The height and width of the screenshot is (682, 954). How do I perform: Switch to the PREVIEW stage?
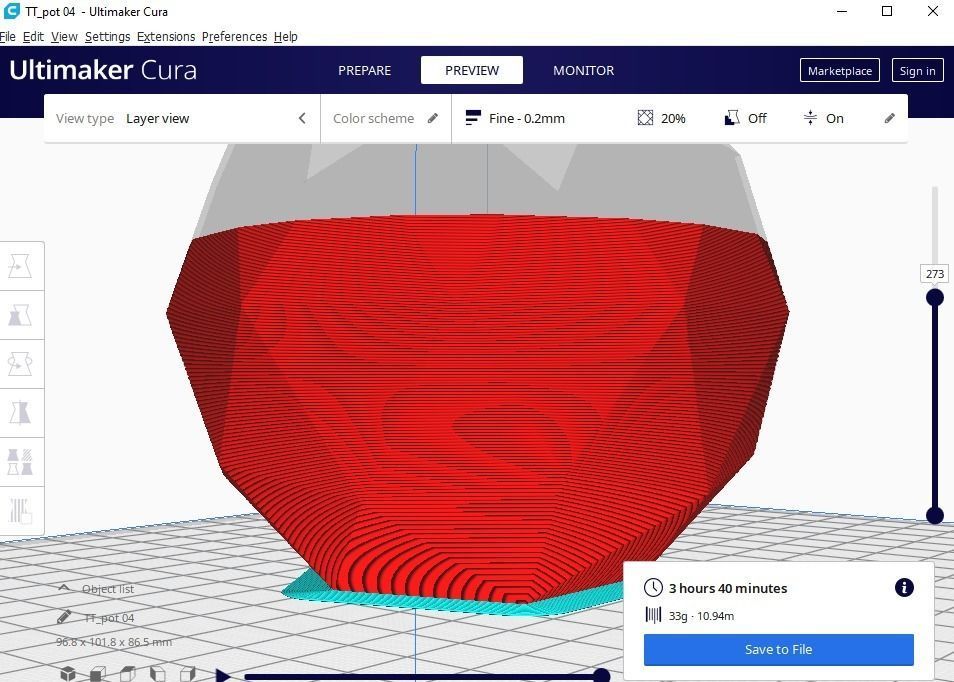click(472, 70)
